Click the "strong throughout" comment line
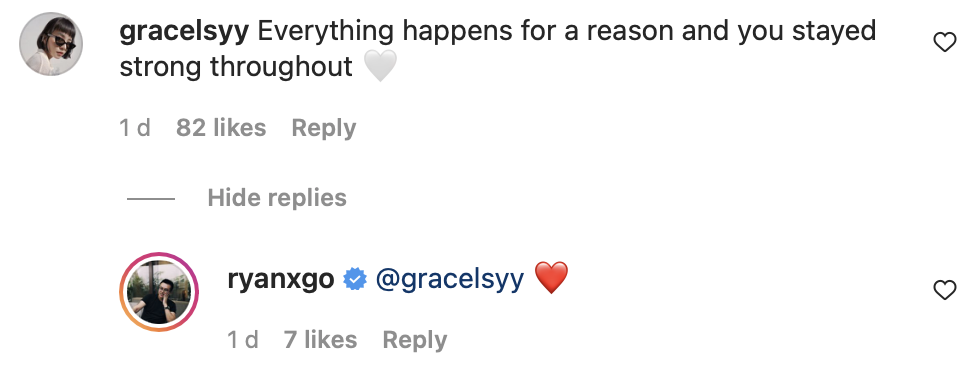 point(236,67)
